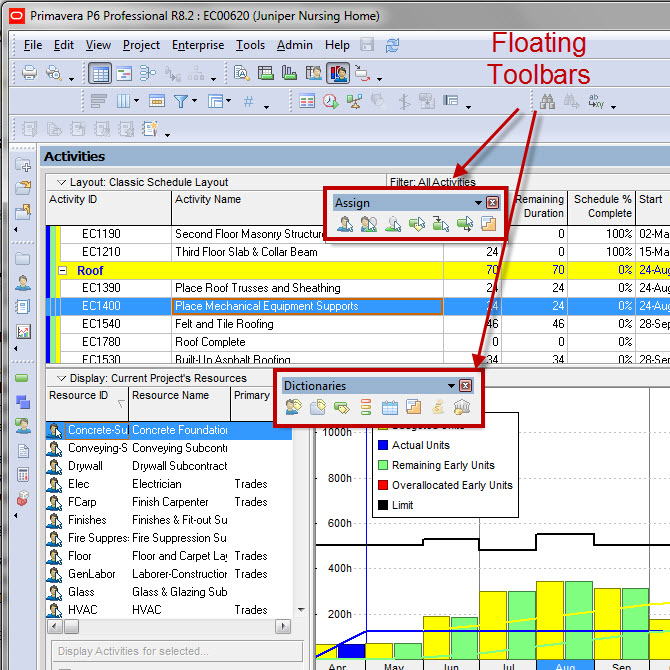670x670 pixels.
Task: Click Assign Successors icon in Assign toolbar
Action: coord(464,224)
